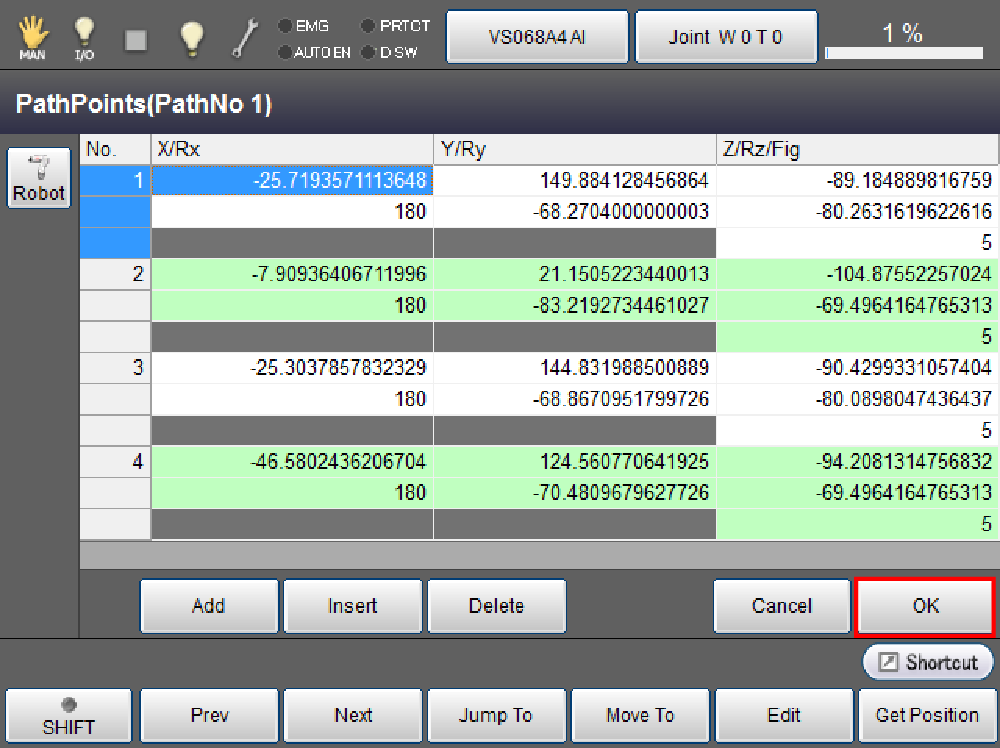Select the X value of point 1
This screenshot has height=748, width=1000.
tap(292, 181)
